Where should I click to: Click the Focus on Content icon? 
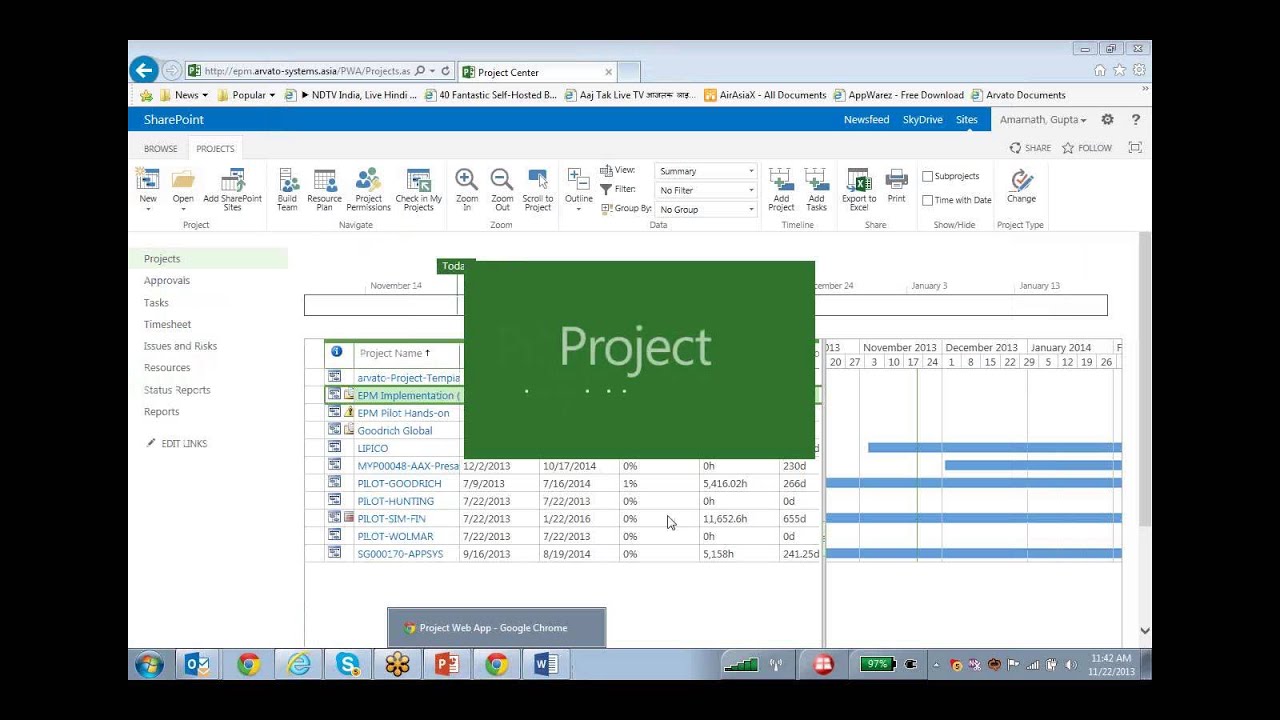click(x=1135, y=147)
